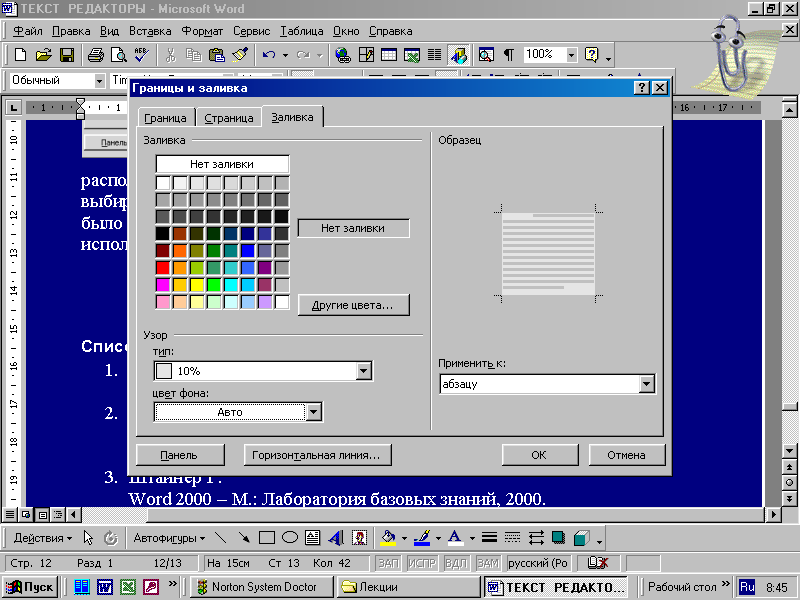Open the Fill Color dropdown arrow
This screenshot has height=600, width=800.
[404, 538]
